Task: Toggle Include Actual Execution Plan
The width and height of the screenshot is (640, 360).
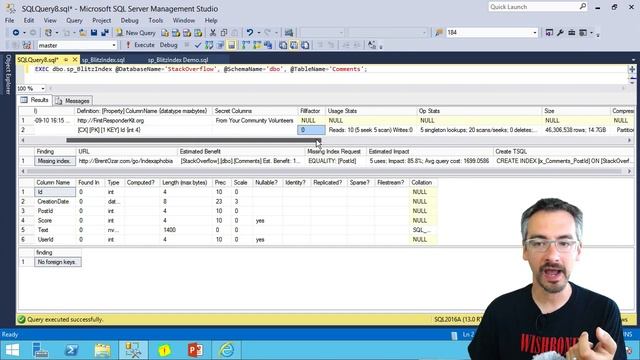Action: (x=246, y=45)
